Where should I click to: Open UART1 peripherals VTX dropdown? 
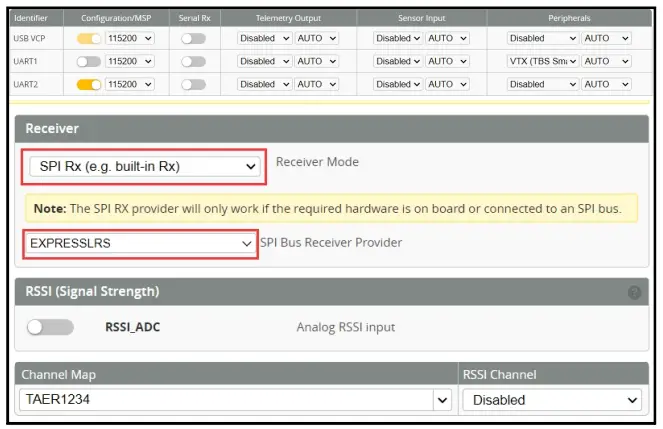(542, 61)
